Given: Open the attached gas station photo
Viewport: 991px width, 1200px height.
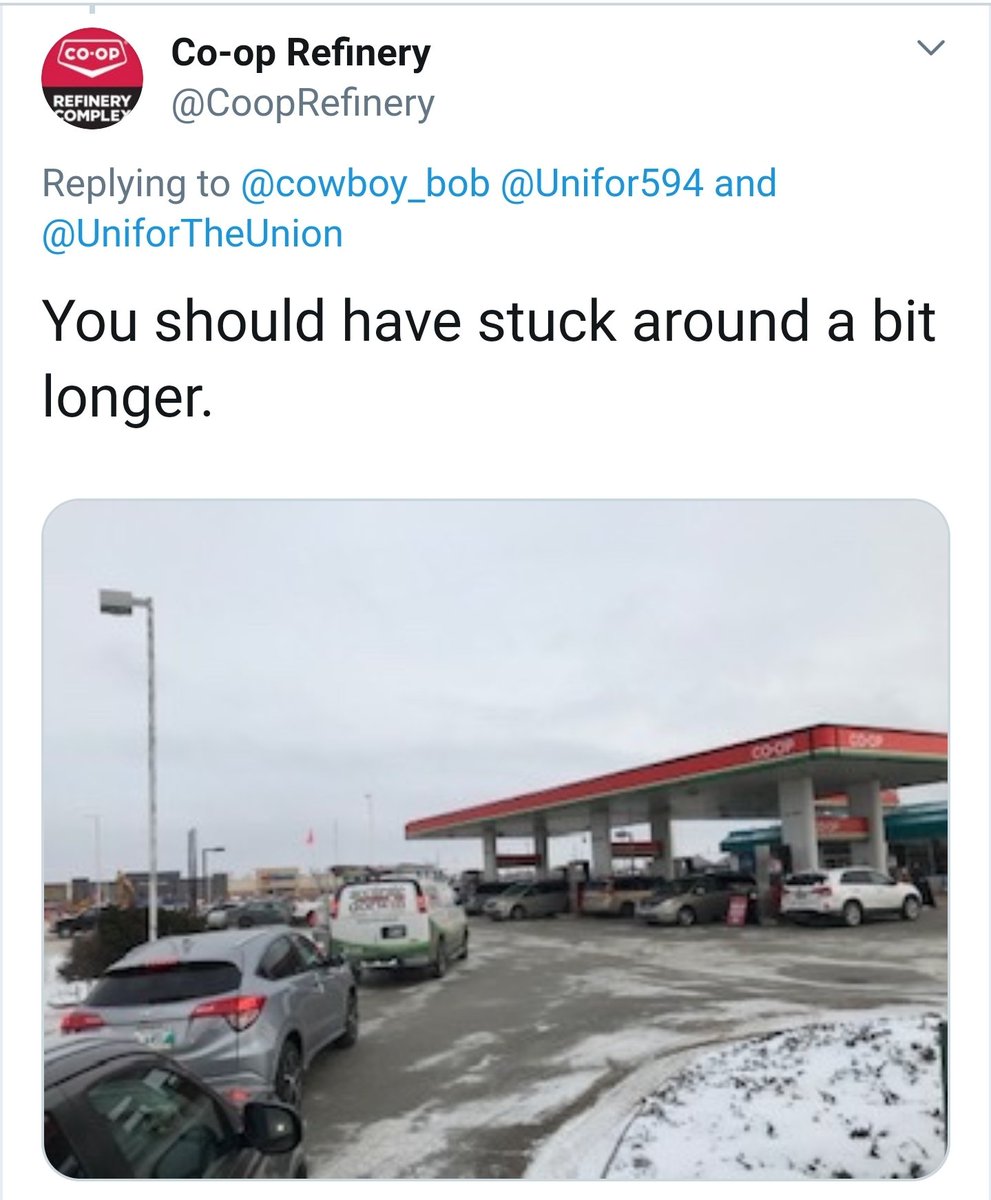Looking at the screenshot, I should [x=495, y=839].
